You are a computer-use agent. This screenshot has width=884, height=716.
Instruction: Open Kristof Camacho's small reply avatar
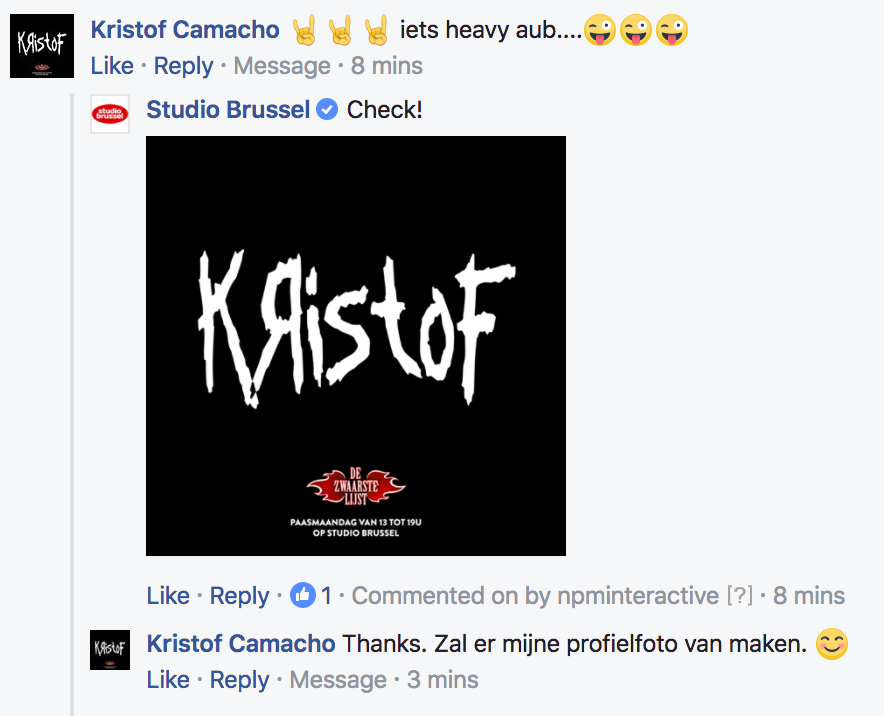[110, 650]
